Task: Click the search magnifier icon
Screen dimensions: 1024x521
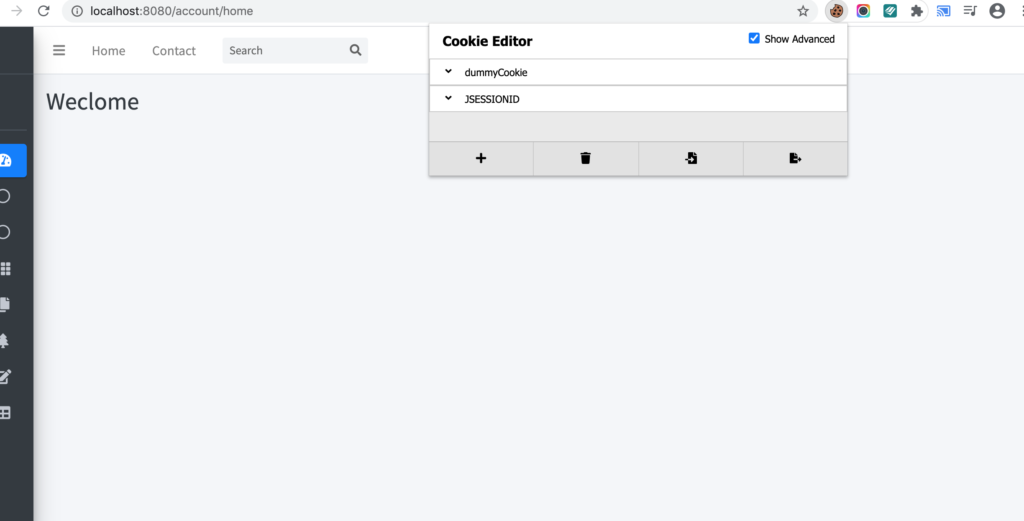Action: pyautogui.click(x=355, y=50)
